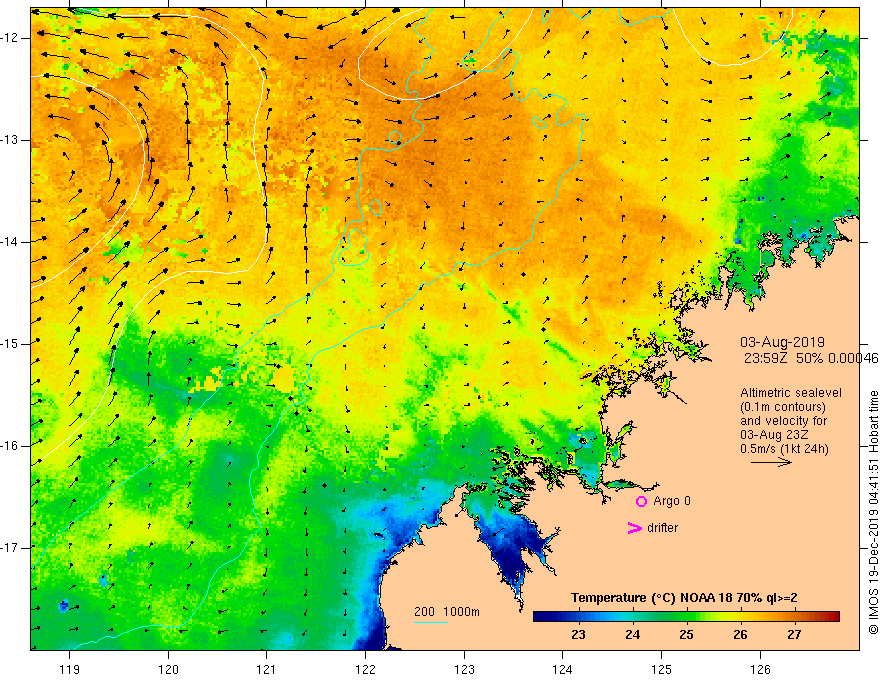Click the 123 longitude axis label
880x680 pixels.
click(x=464, y=669)
